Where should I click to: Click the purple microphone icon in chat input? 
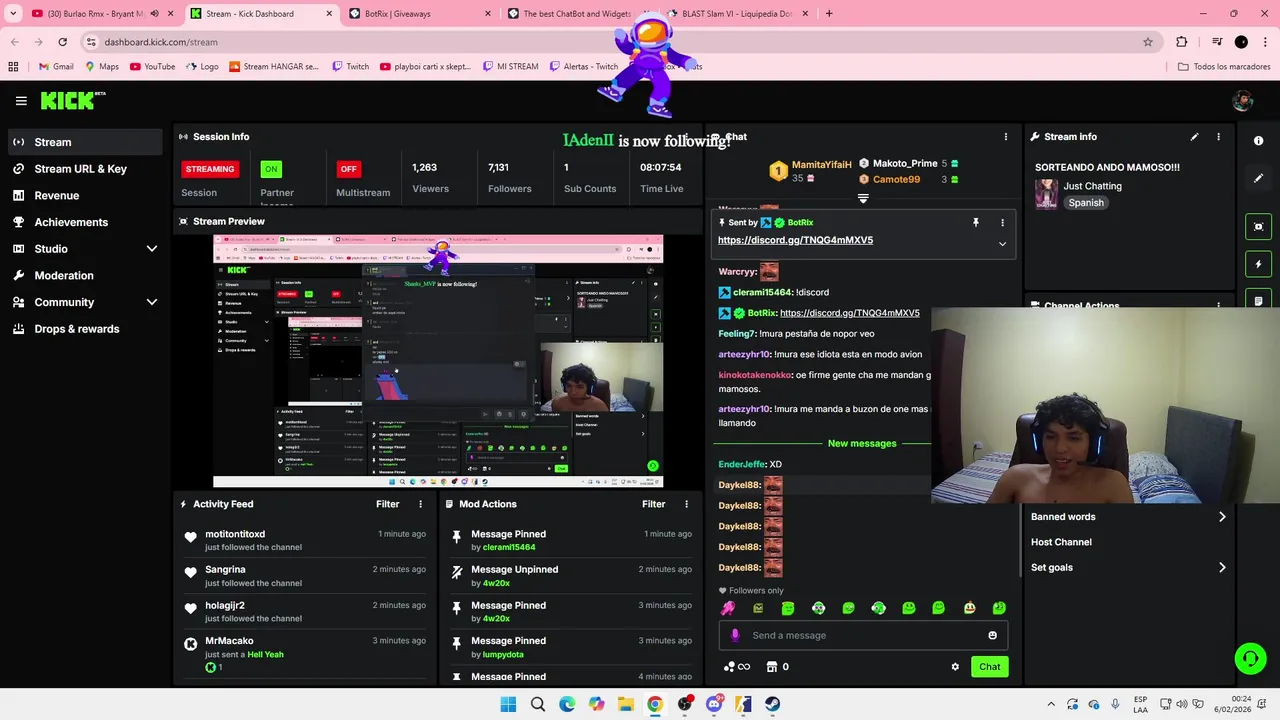pyautogui.click(x=735, y=635)
